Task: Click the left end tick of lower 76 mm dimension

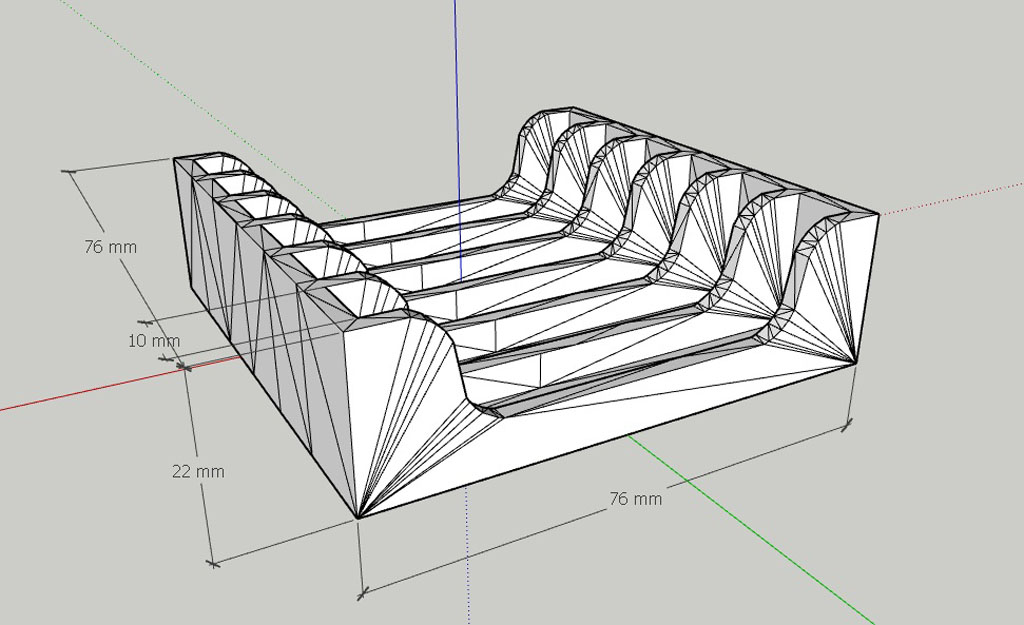Action: point(360,593)
